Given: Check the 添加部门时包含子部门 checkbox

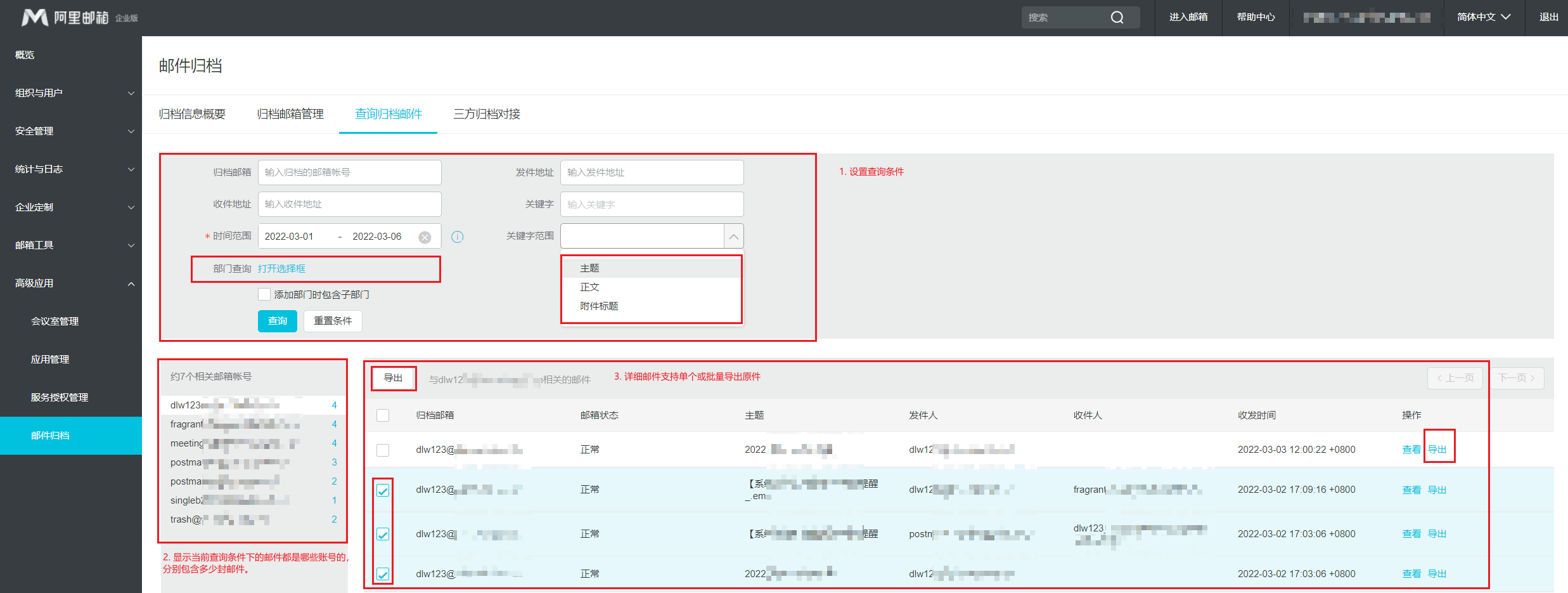Looking at the screenshot, I should click(x=264, y=294).
